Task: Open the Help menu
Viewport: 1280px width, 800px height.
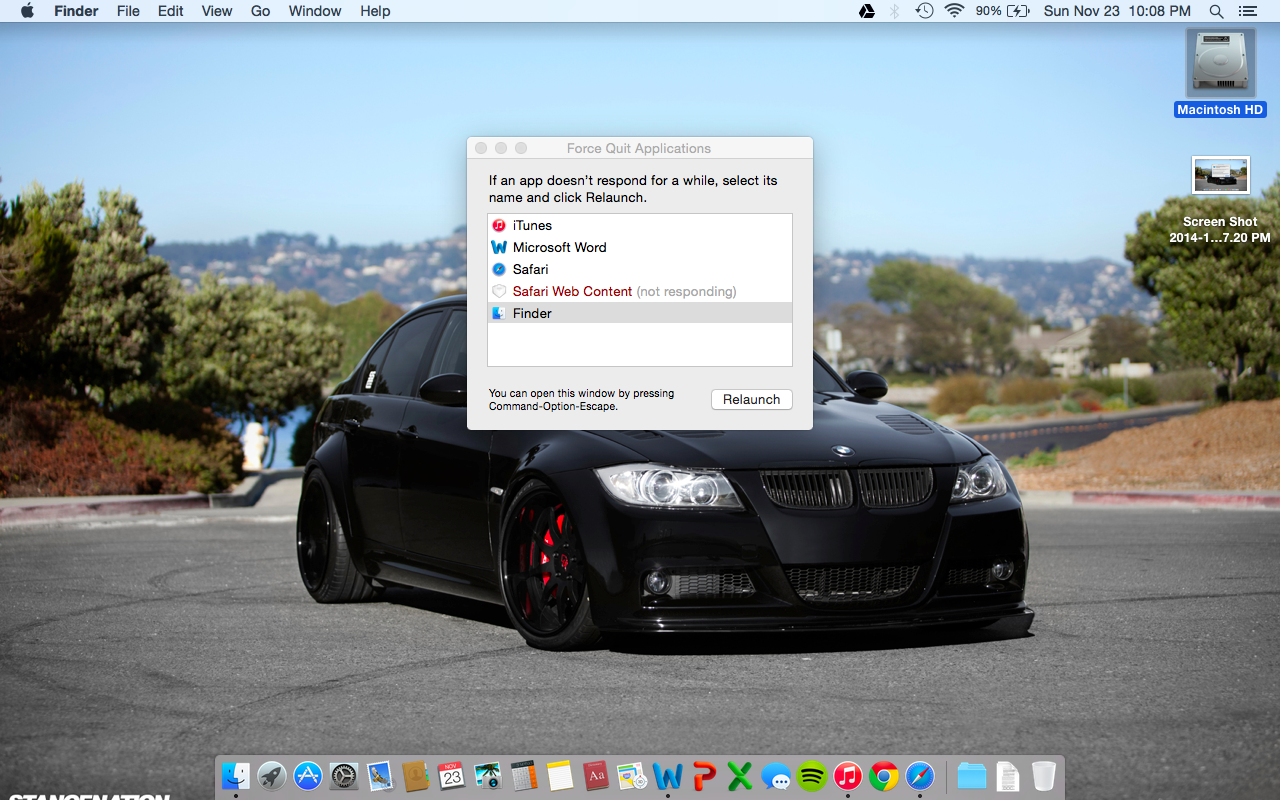Action: click(x=375, y=11)
